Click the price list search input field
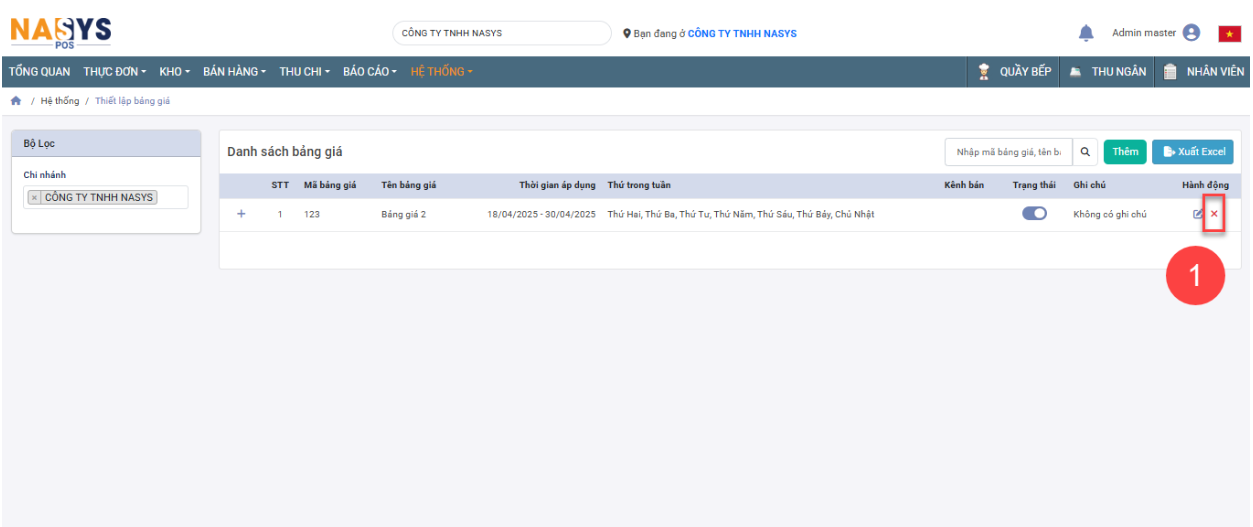Viewport: 1253px width, 527px height. [x=1007, y=152]
